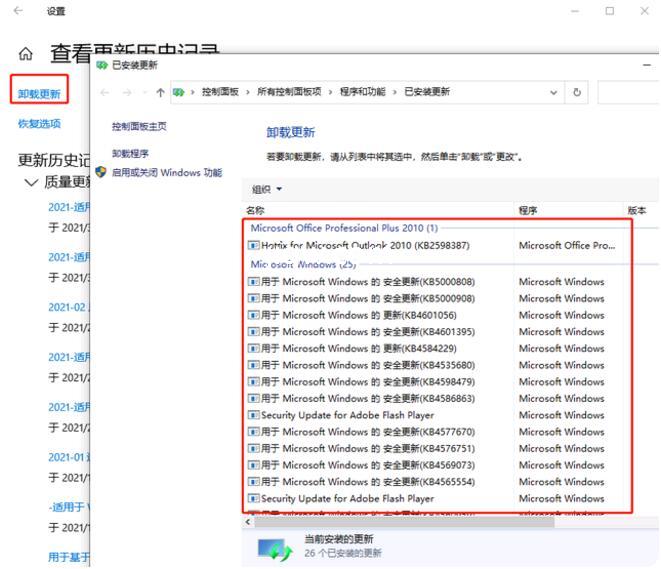661x569 pixels.
Task: Open the 组织 dropdown menu
Action: point(267,189)
